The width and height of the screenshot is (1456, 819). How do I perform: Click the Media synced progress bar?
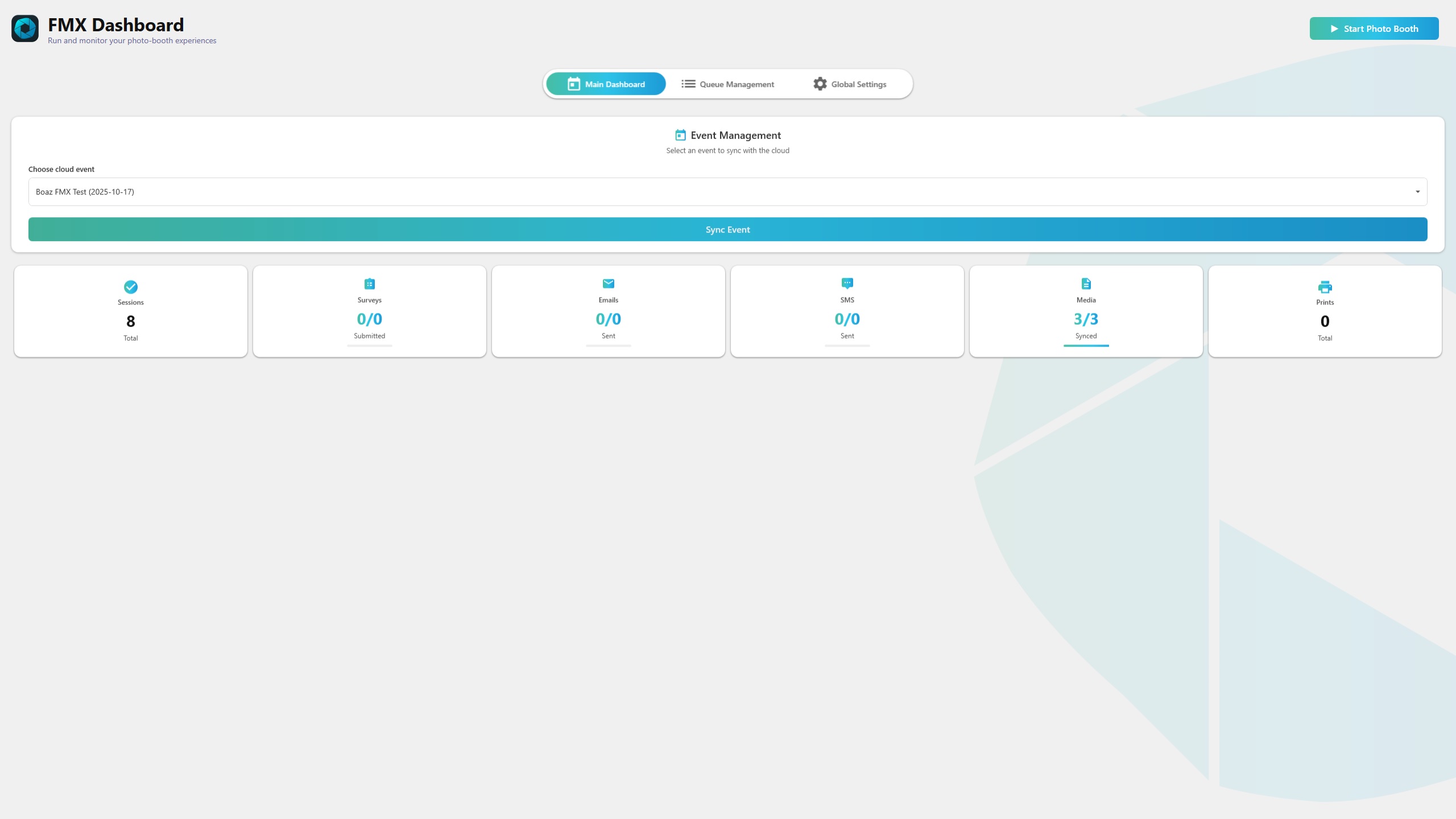tap(1086, 345)
